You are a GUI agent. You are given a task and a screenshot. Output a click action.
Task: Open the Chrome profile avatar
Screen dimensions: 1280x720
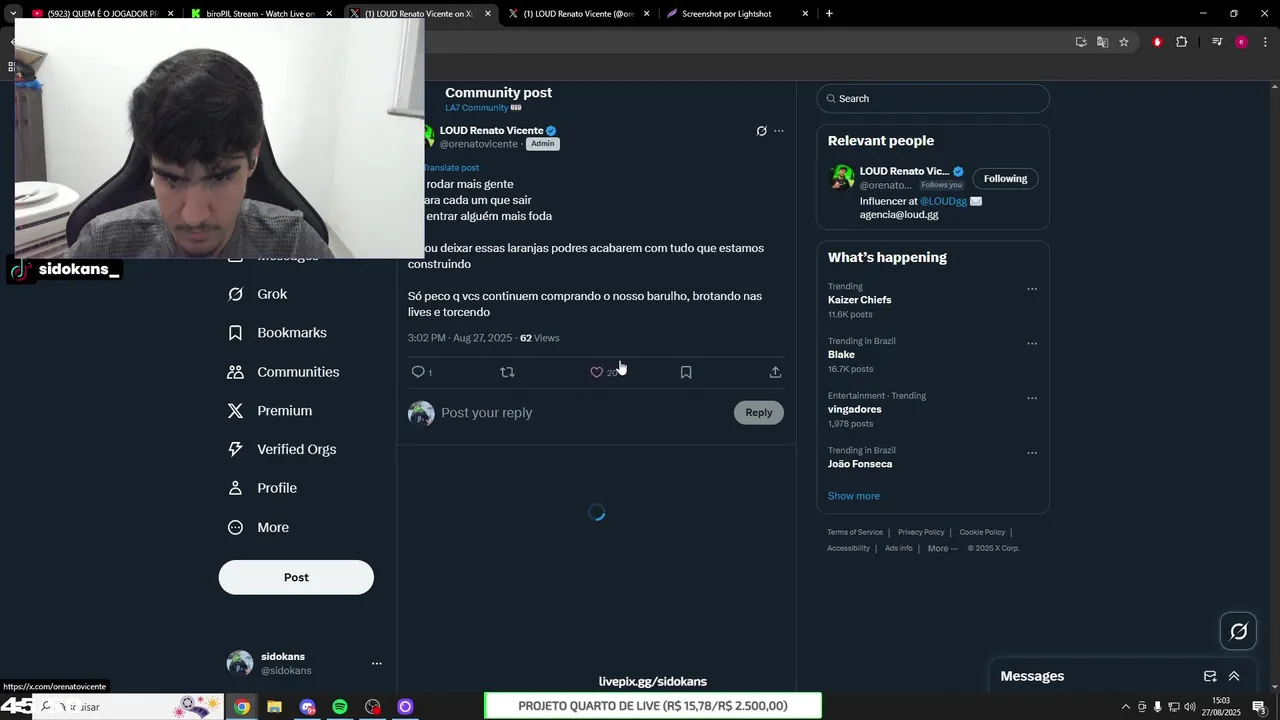(x=1242, y=42)
